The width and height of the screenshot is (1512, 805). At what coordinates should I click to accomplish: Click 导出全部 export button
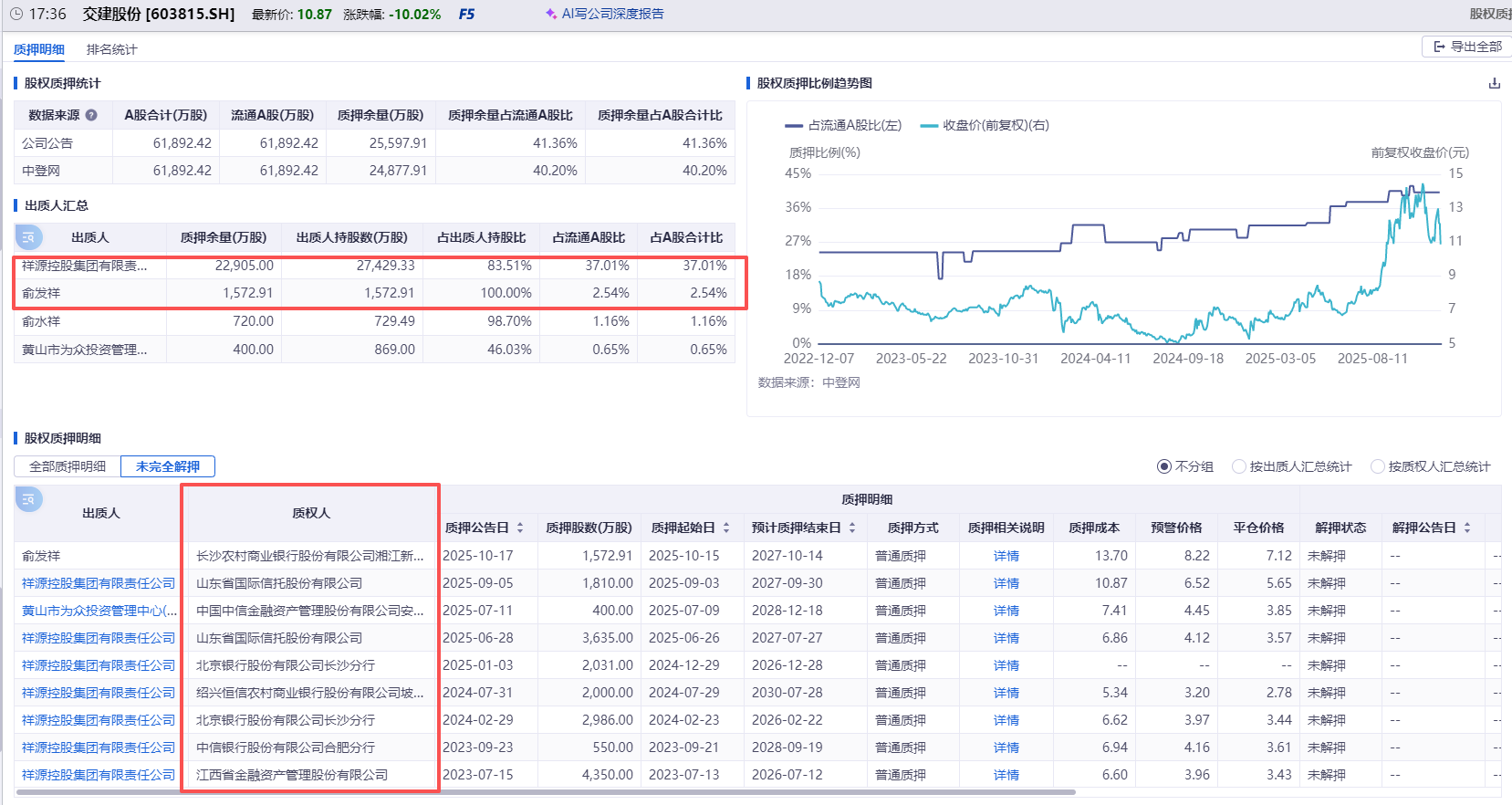(x=1467, y=47)
